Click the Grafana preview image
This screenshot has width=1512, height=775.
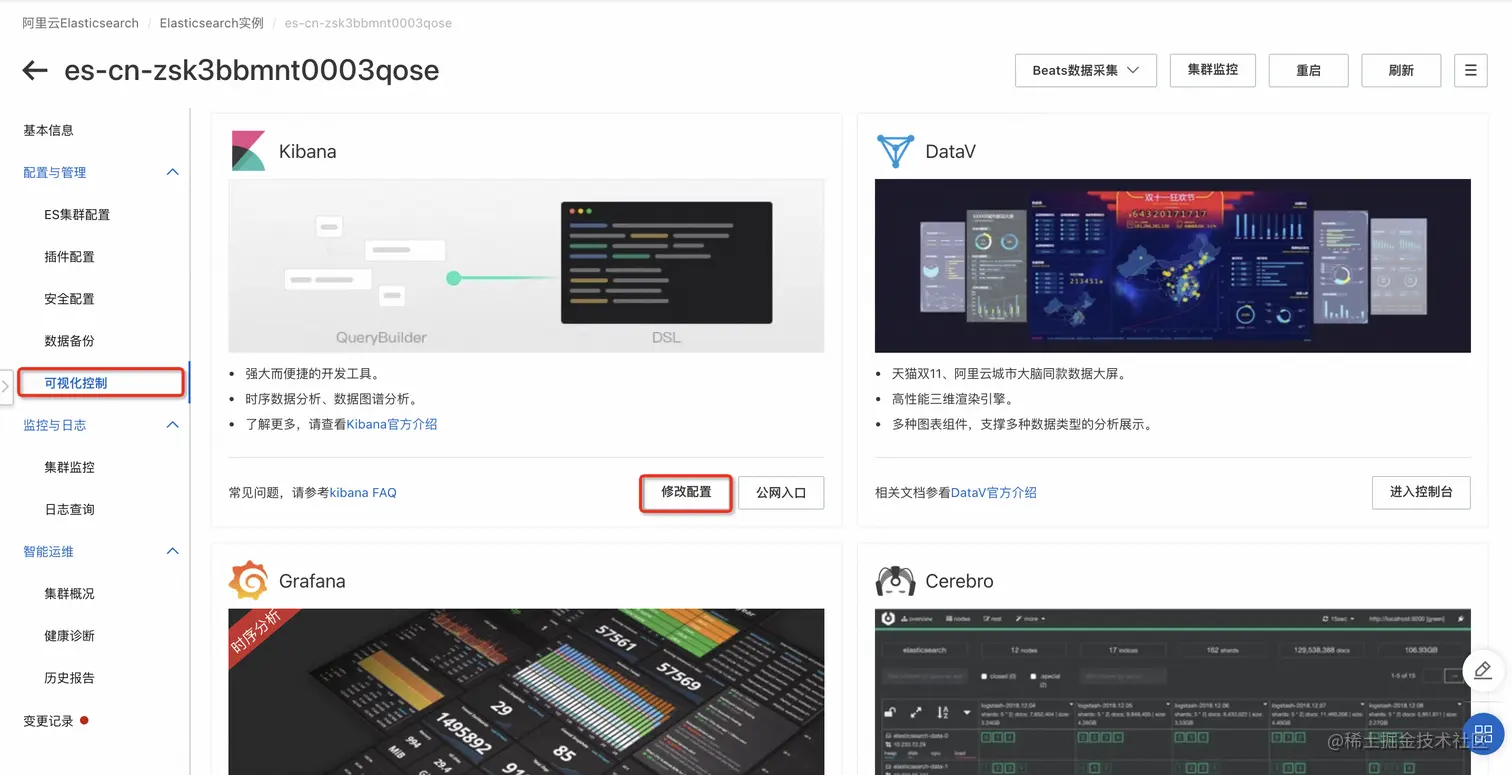(526, 692)
